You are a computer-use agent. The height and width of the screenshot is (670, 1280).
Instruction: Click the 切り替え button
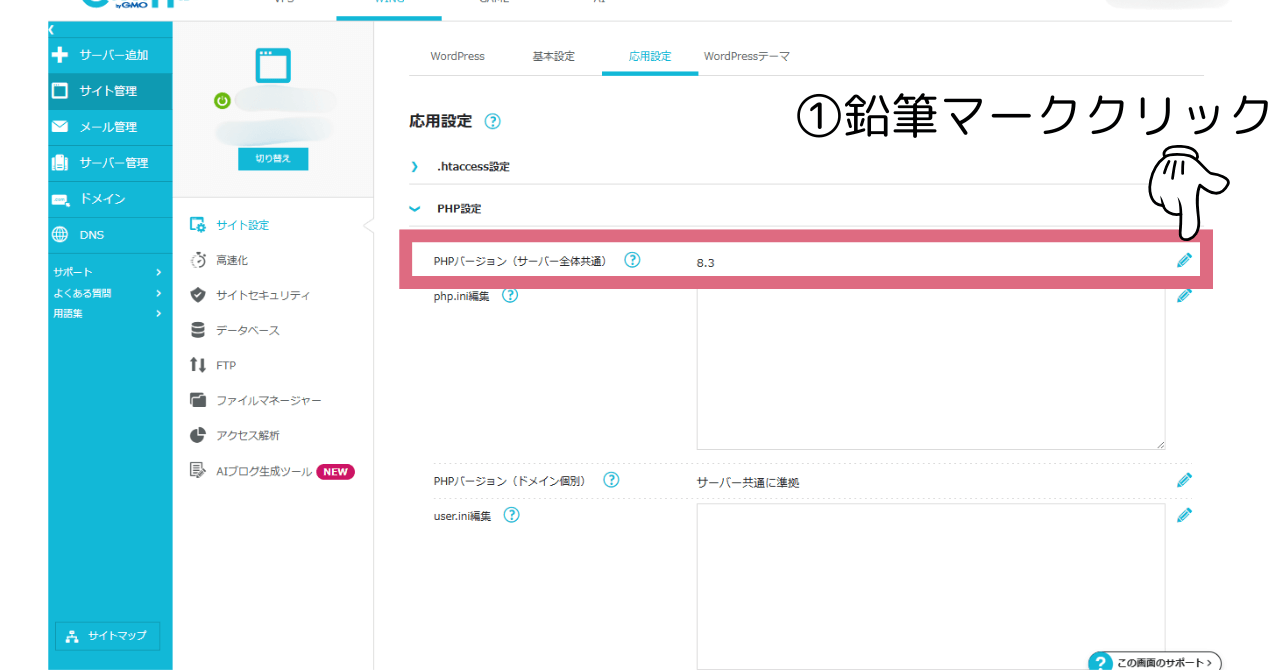(273, 159)
